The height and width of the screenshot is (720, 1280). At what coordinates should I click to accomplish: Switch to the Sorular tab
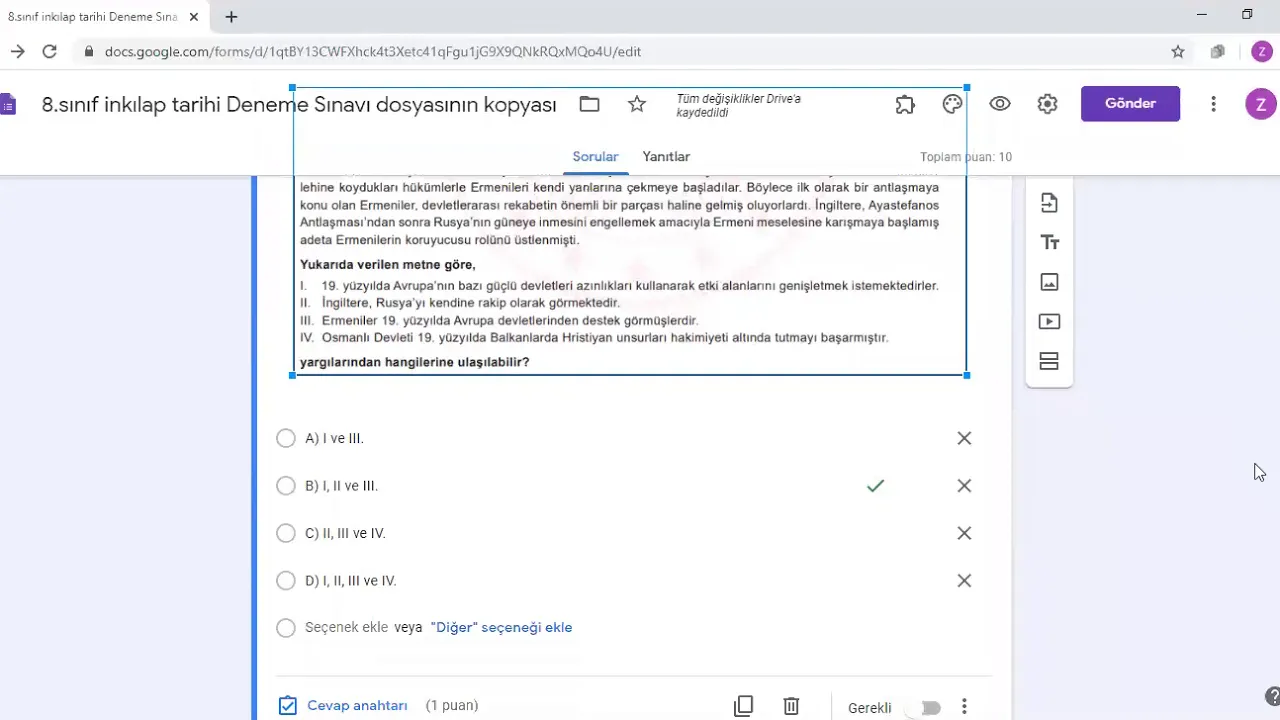(x=595, y=157)
